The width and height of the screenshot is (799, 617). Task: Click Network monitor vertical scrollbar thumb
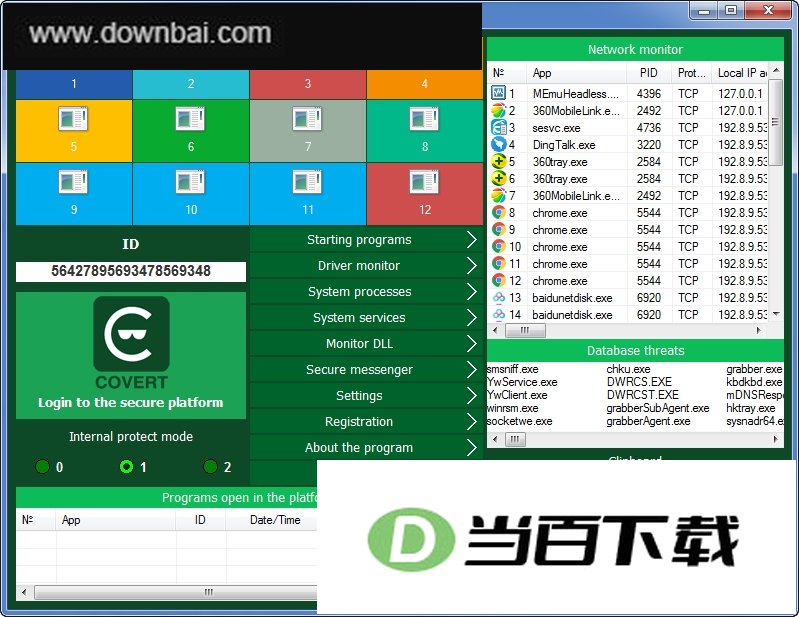pos(776,122)
